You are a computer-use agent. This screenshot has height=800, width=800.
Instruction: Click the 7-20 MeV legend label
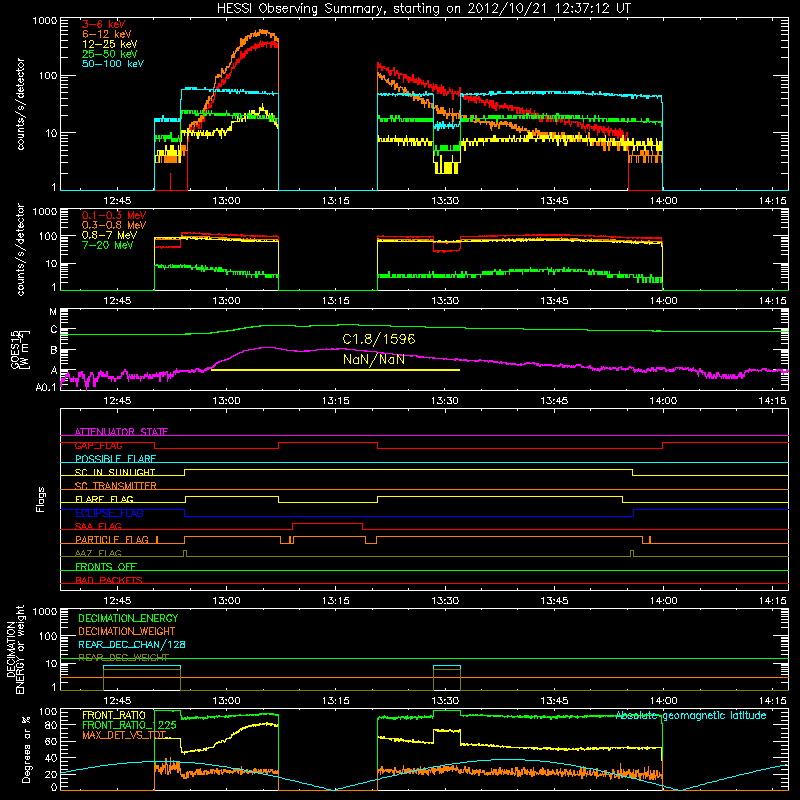(x=108, y=245)
